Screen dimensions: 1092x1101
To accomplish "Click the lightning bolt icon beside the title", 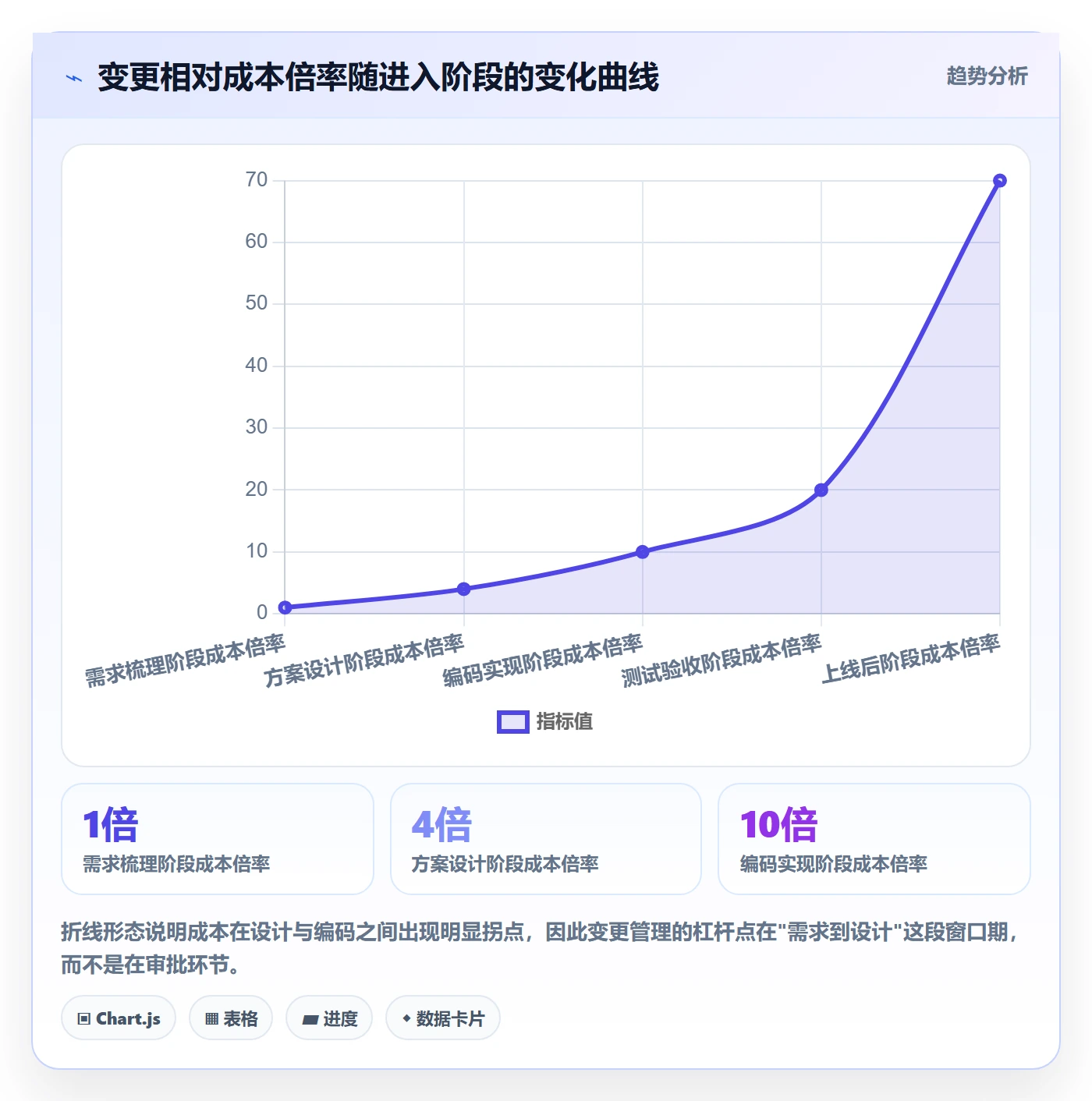I will click(74, 78).
